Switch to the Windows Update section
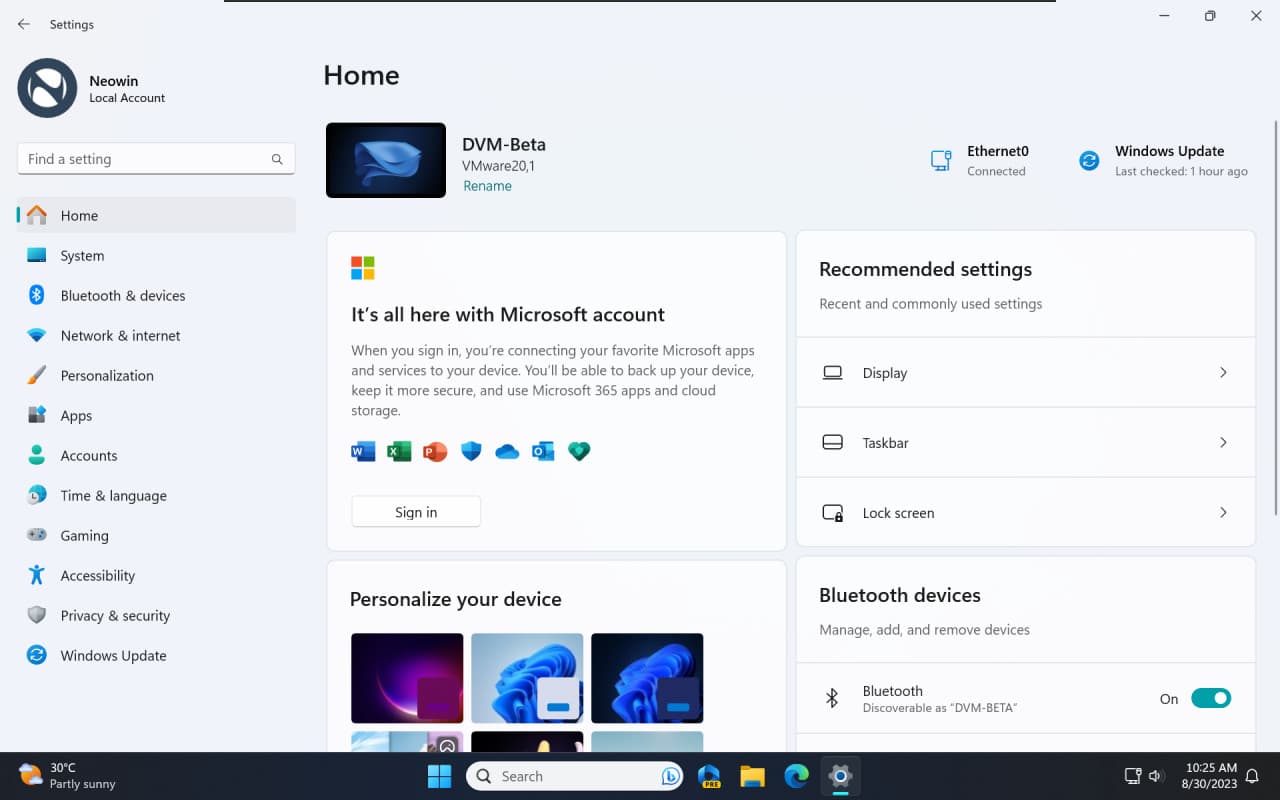 point(113,655)
